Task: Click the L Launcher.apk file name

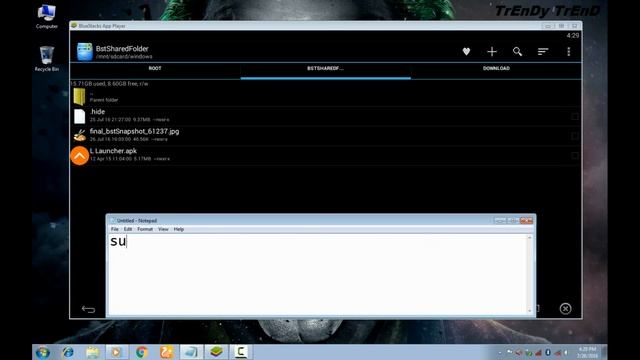Action: 113,151
